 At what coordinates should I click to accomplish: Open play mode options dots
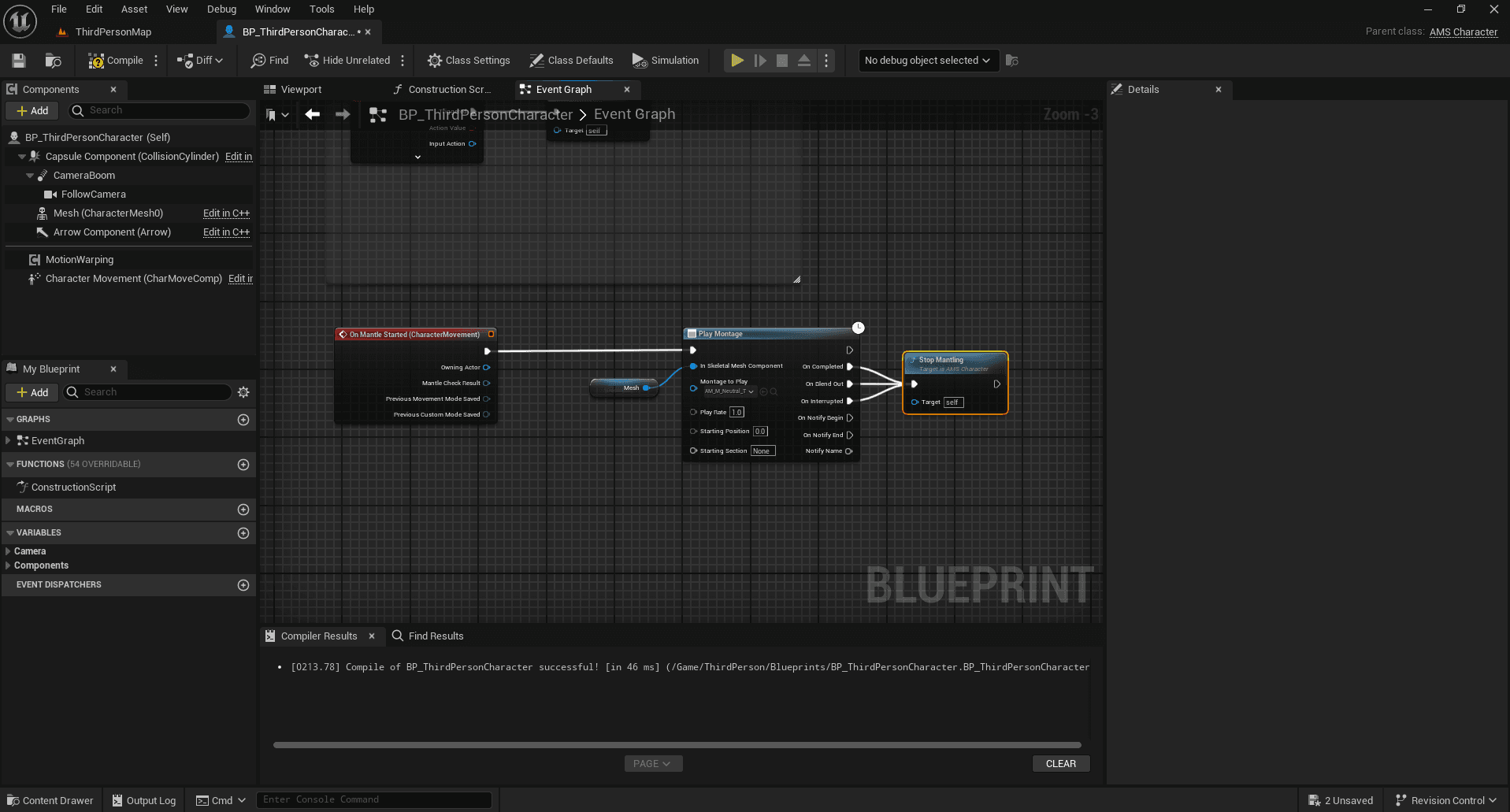coord(826,61)
